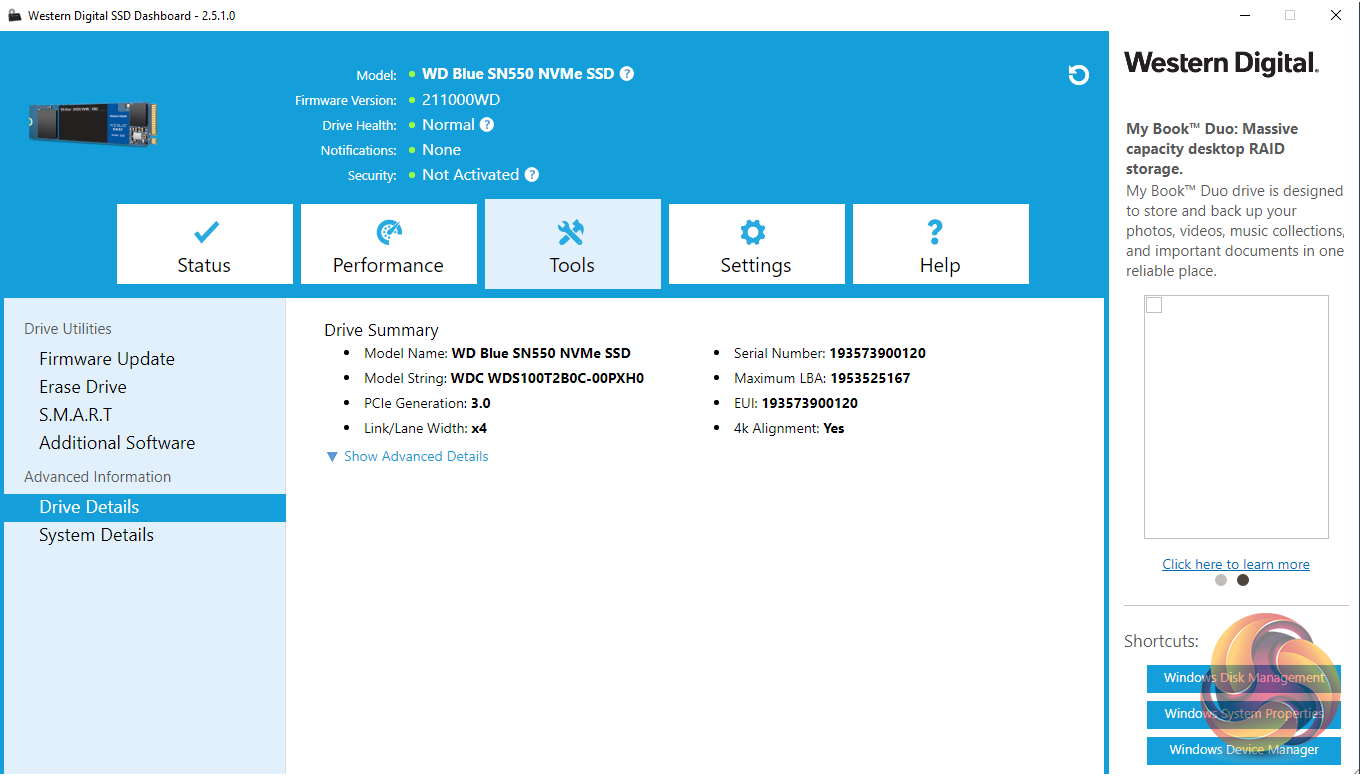Screen dimensions: 1360x776
Task: Launch Windows Disk Management shortcut
Action: point(1244,678)
